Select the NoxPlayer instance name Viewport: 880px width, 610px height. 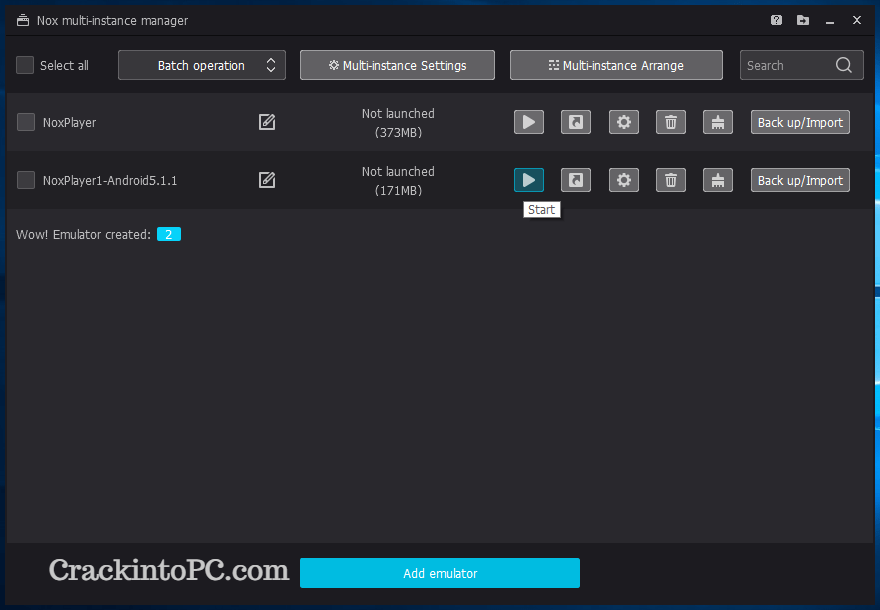pyautogui.click(x=70, y=122)
